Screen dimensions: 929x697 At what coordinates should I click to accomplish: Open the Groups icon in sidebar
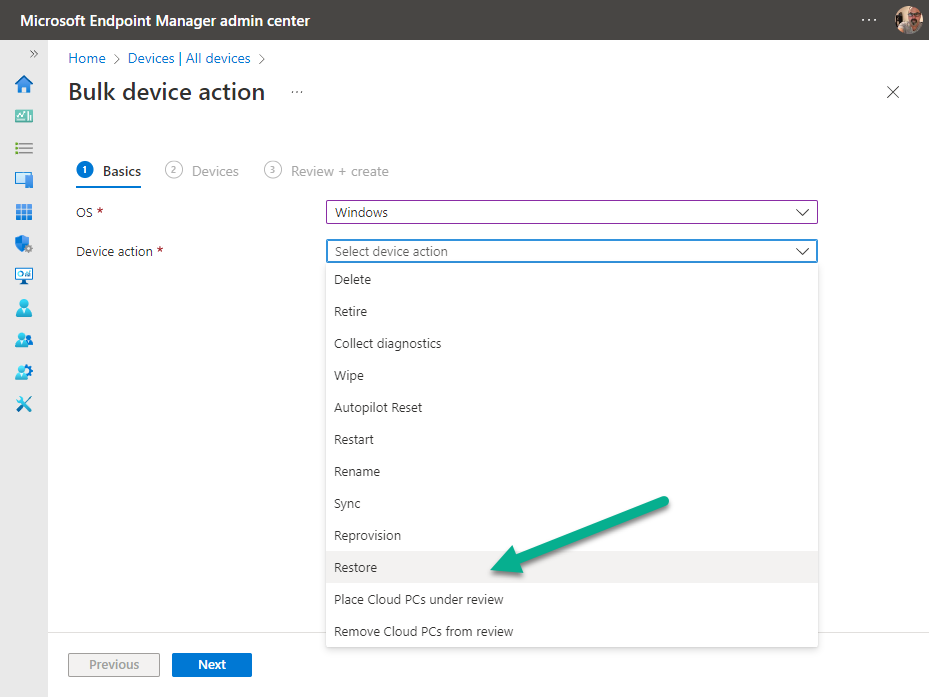24,340
